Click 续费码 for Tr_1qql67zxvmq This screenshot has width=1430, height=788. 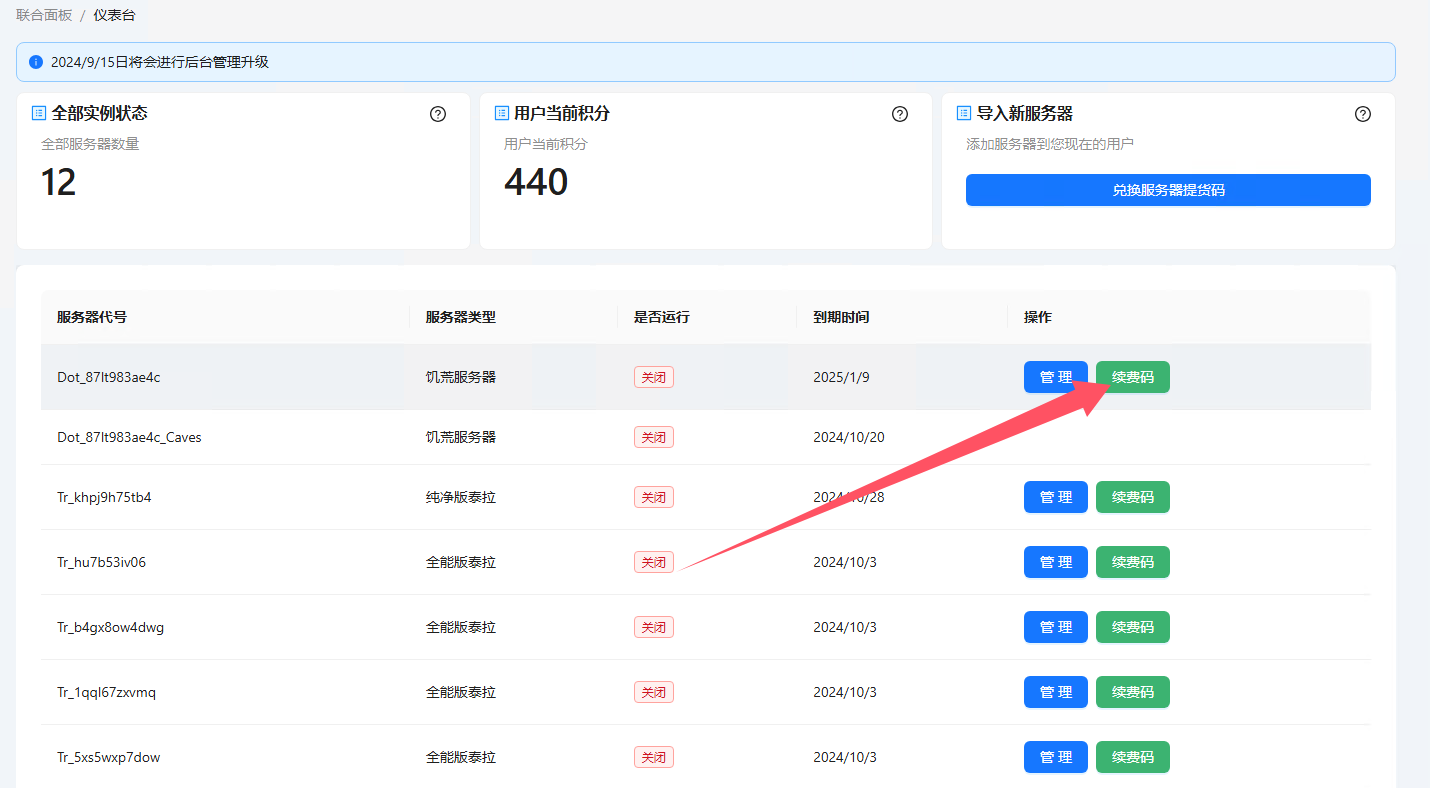click(1133, 692)
